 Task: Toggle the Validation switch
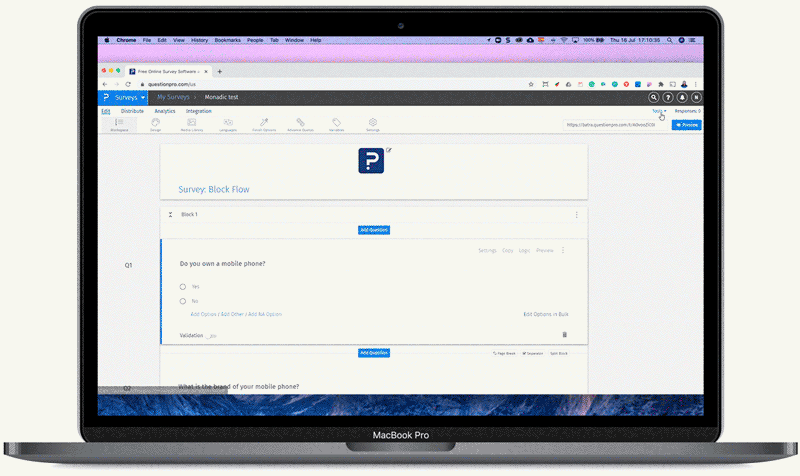point(211,335)
